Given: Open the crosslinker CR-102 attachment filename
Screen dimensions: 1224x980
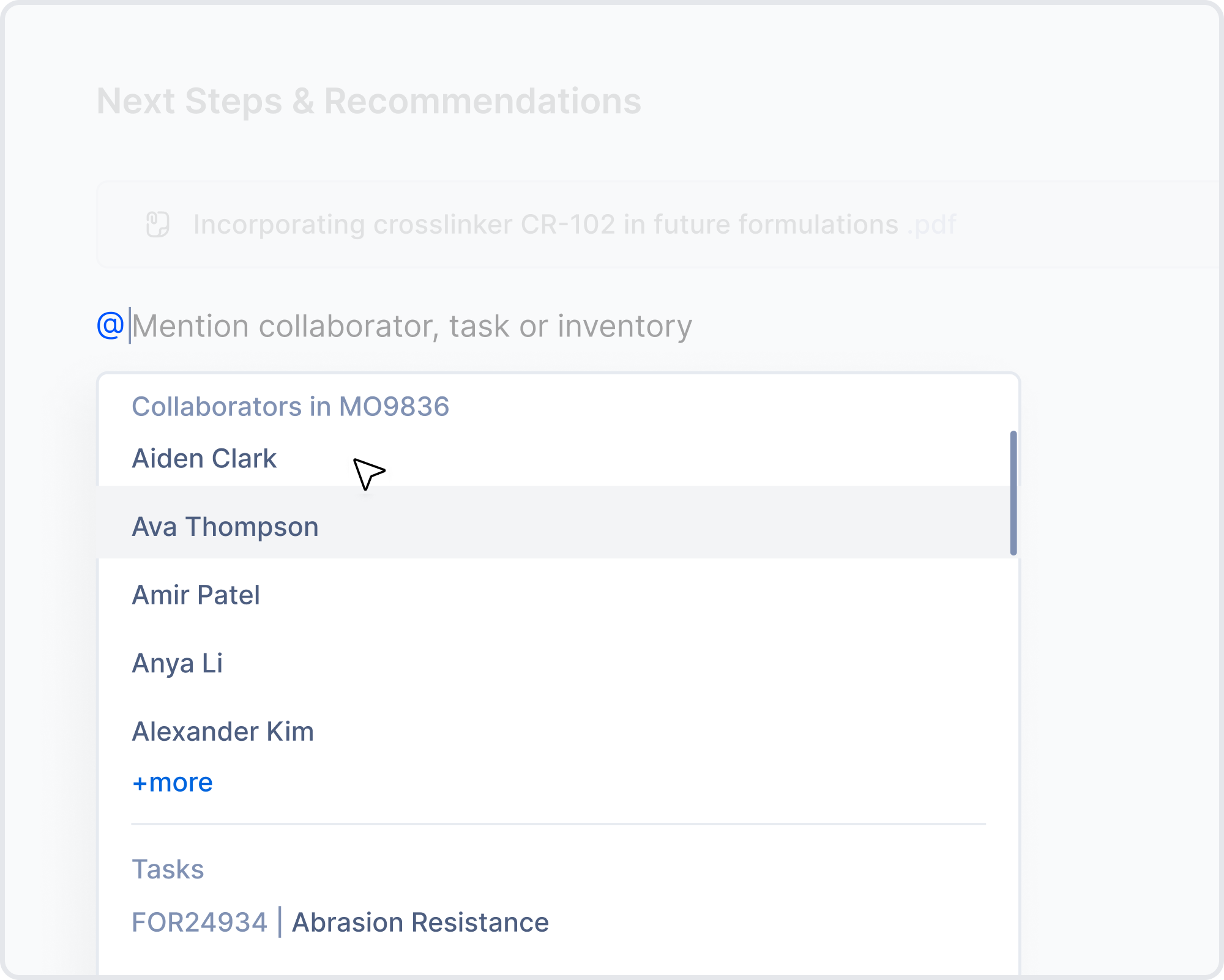Looking at the screenshot, I should point(545,225).
